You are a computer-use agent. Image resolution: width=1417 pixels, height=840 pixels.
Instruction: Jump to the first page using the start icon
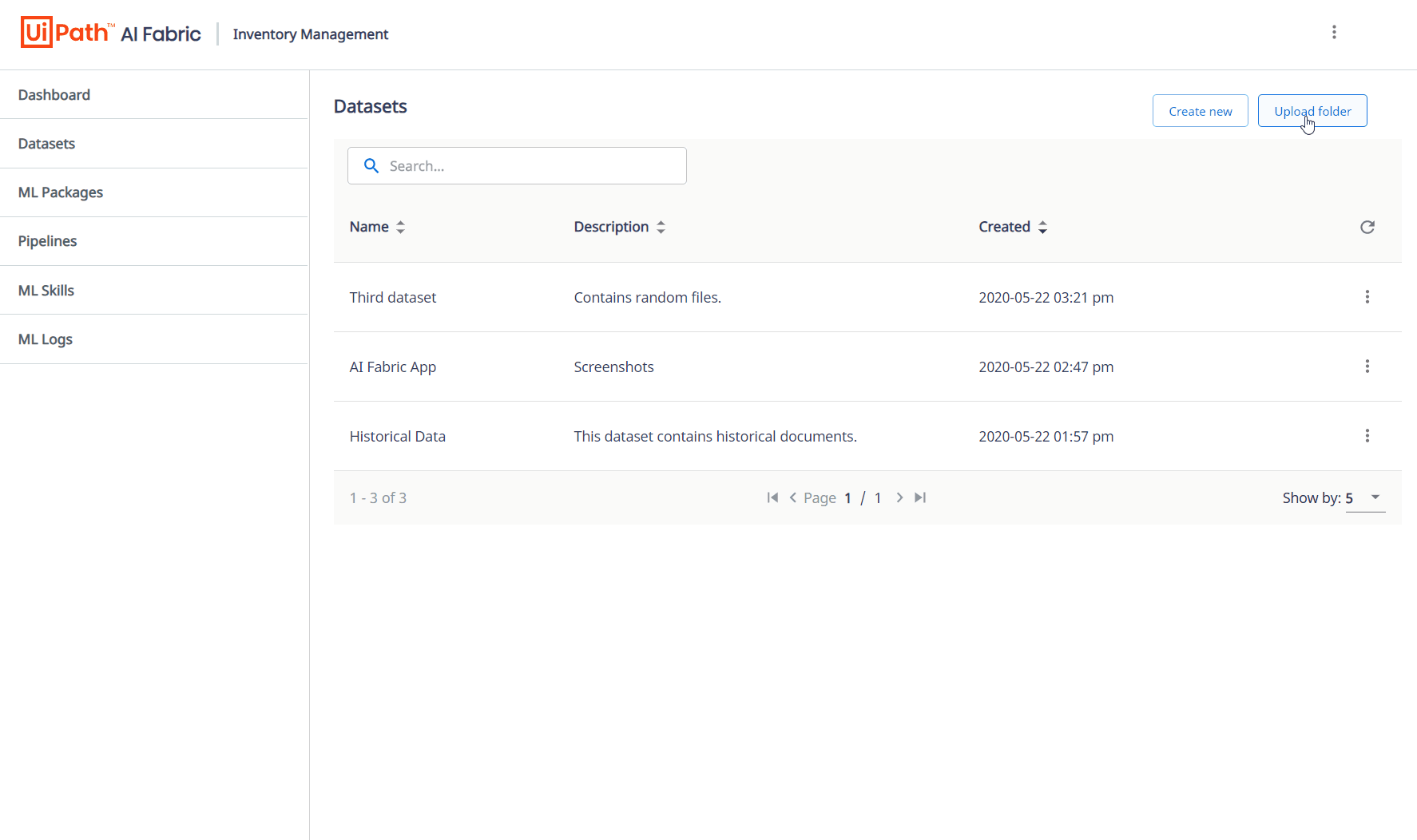point(772,497)
